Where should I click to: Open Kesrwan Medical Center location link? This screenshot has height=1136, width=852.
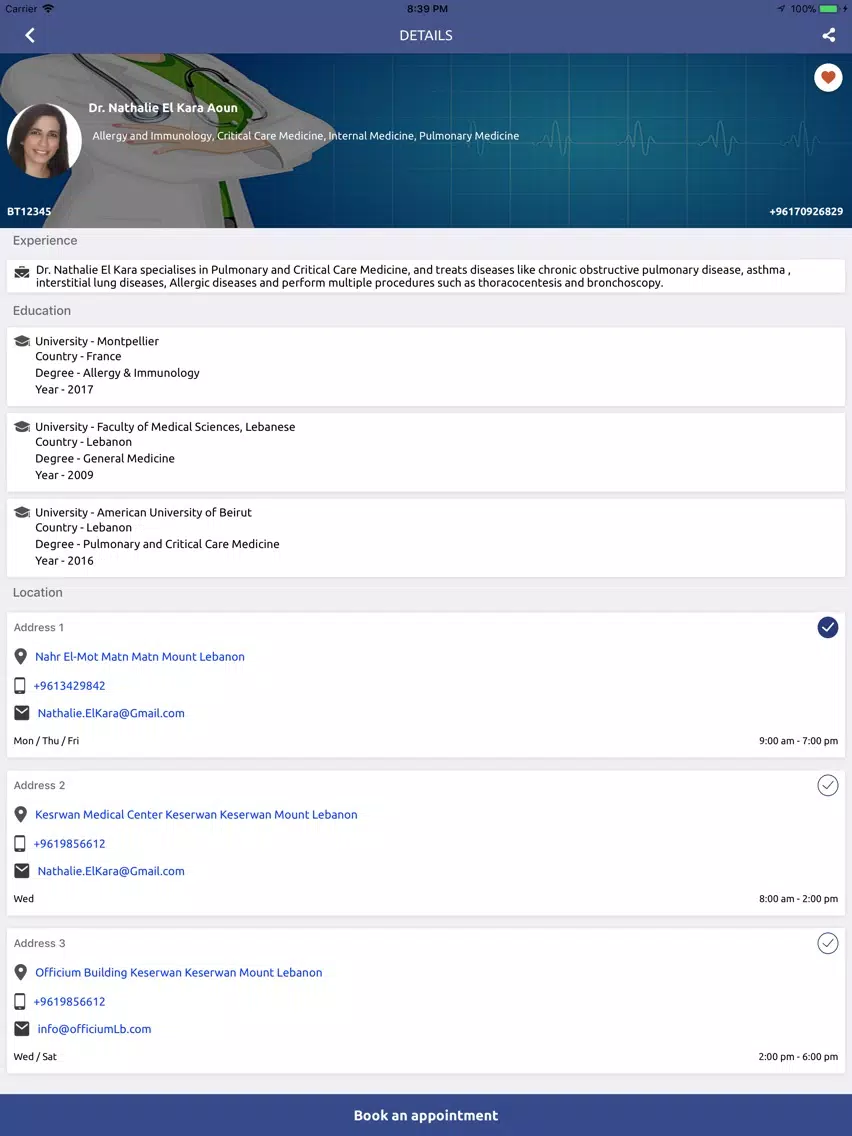(196, 814)
